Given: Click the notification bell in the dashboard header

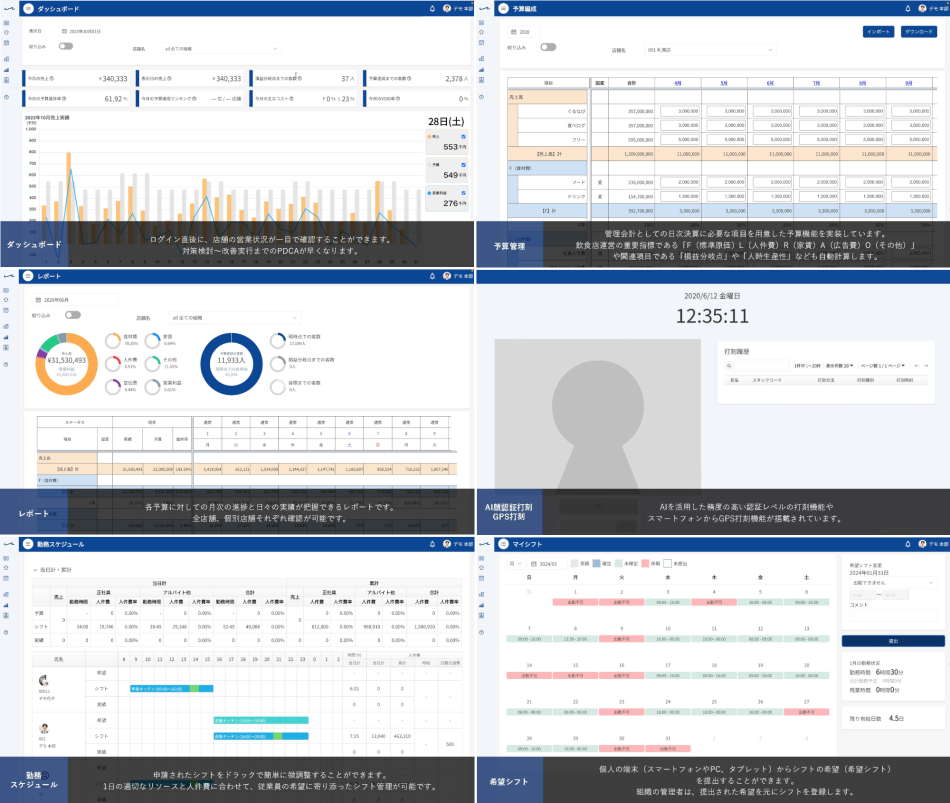Looking at the screenshot, I should pos(432,8).
